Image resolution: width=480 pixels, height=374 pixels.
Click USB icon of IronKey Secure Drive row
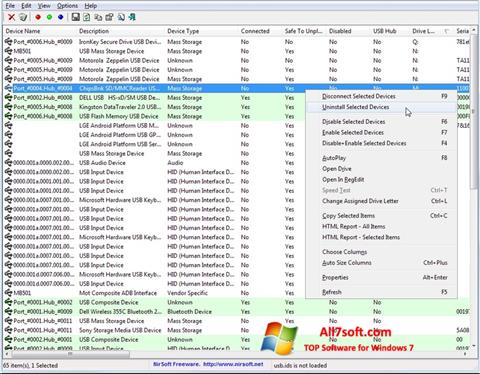(9, 42)
